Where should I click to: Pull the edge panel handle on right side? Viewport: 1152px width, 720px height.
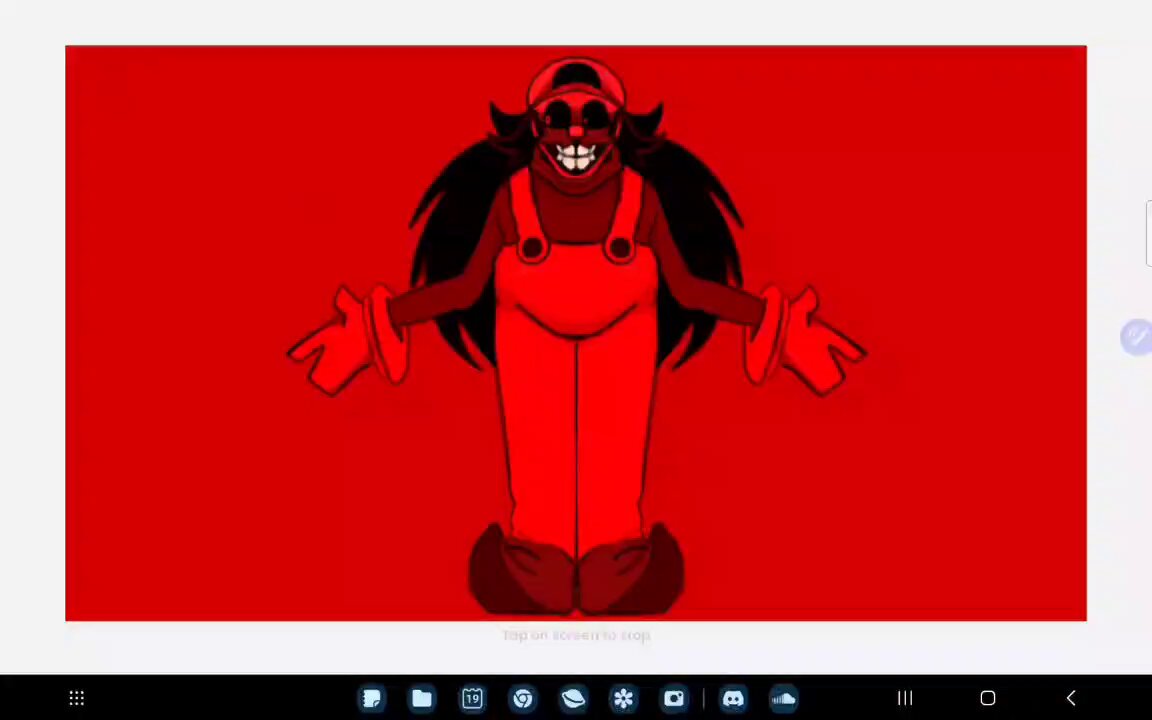pyautogui.click(x=1148, y=233)
